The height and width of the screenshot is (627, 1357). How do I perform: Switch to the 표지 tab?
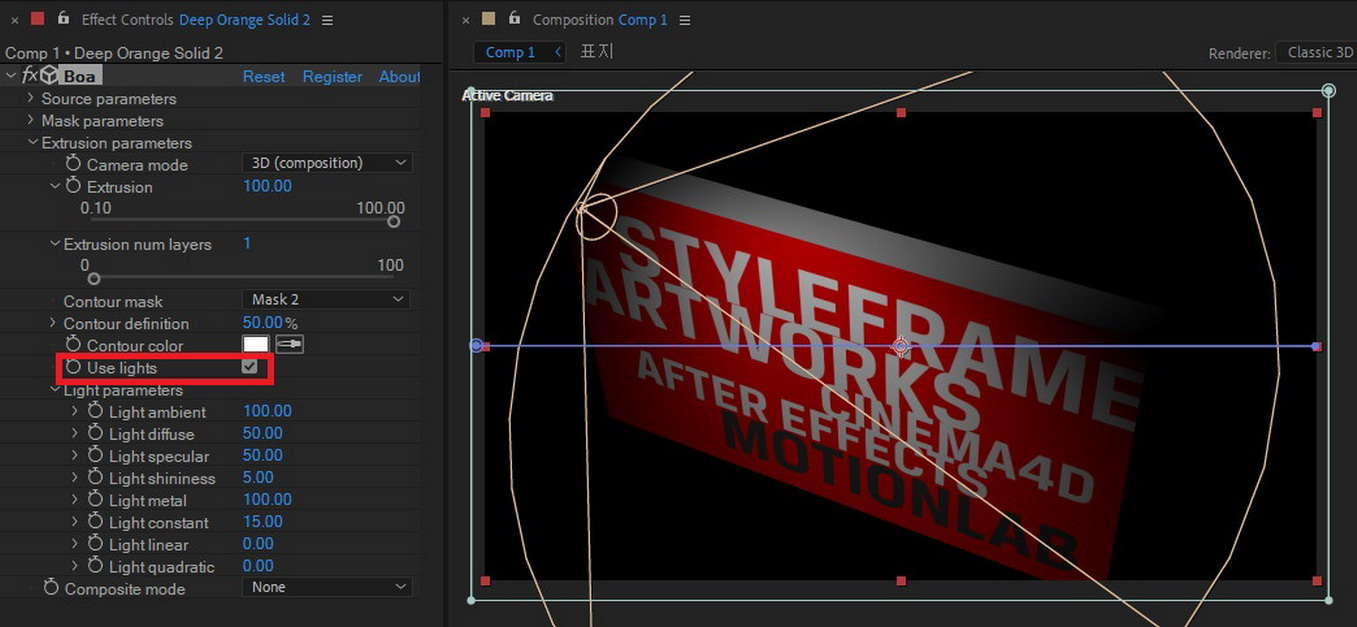click(x=597, y=51)
